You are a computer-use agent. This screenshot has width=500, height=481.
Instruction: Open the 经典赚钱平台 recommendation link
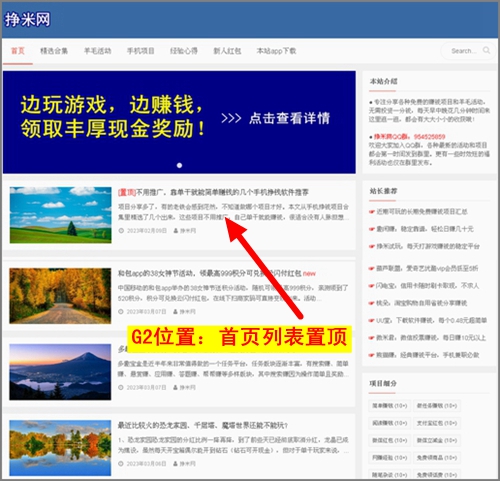coord(428,355)
